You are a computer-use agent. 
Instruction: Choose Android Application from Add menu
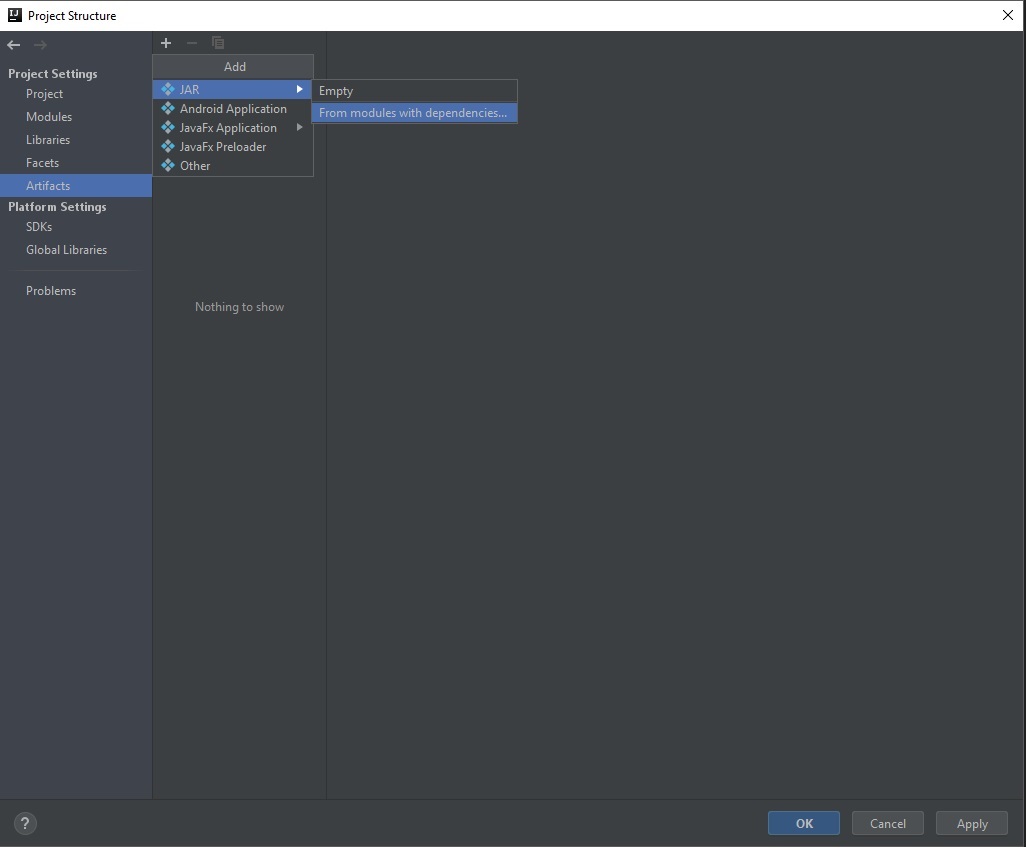[x=233, y=109]
